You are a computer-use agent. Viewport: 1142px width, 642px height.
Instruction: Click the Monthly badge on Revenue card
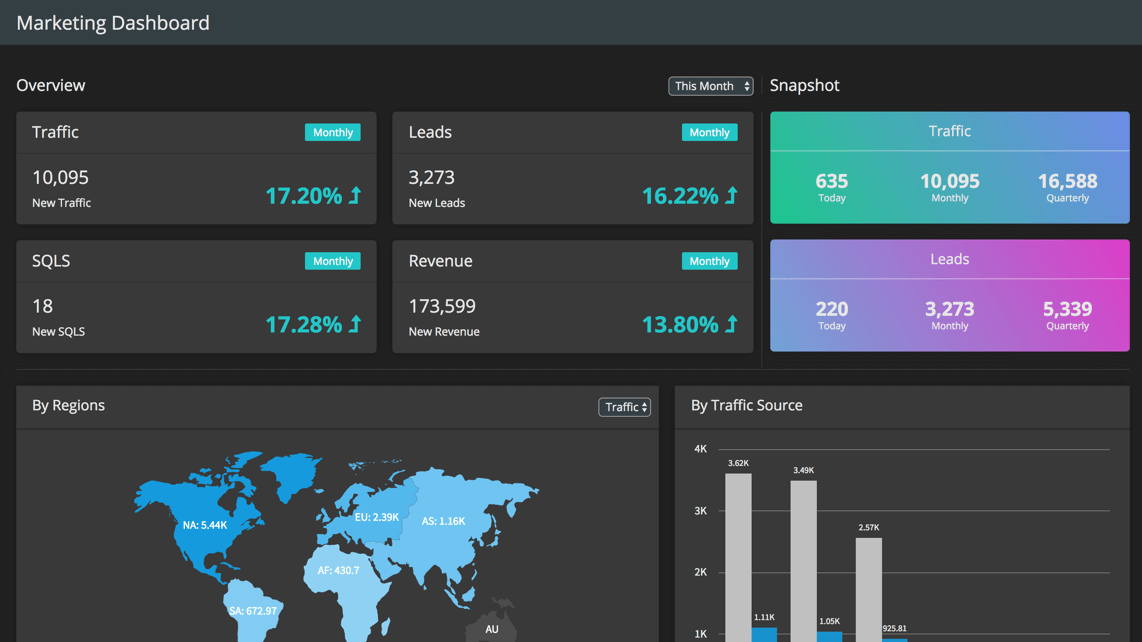point(709,261)
